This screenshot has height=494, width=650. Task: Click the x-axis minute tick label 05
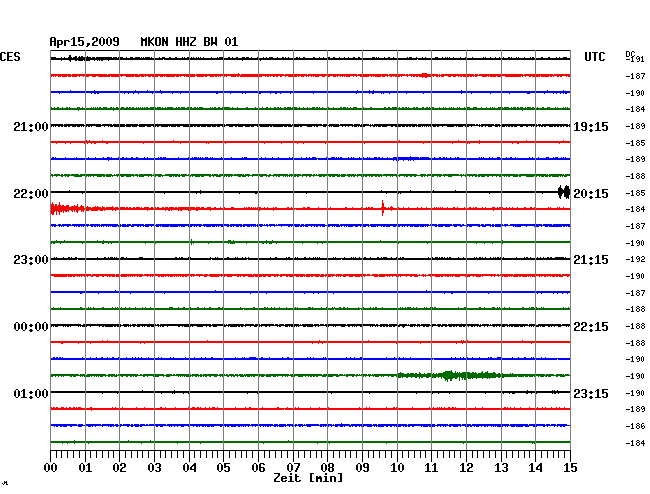[x=223, y=467]
